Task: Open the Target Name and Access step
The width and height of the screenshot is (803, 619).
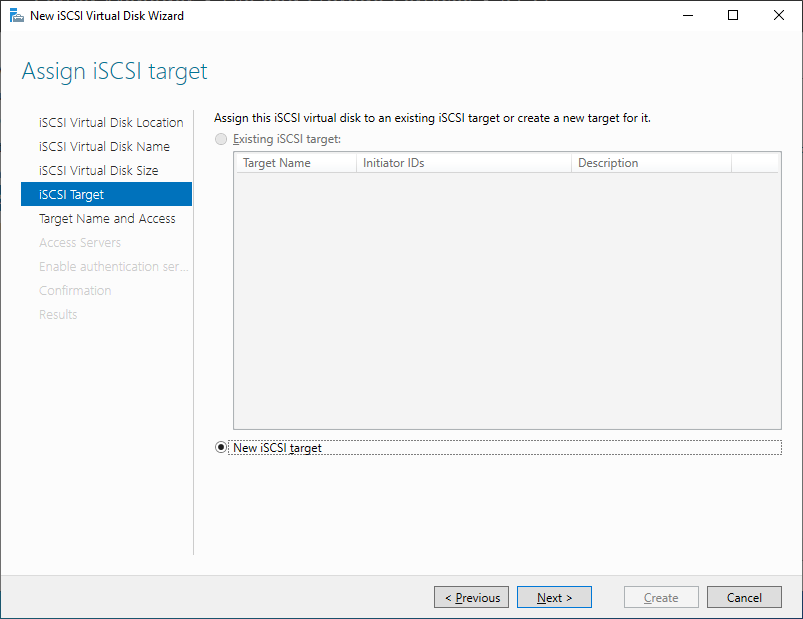Action: pyautogui.click(x=107, y=219)
